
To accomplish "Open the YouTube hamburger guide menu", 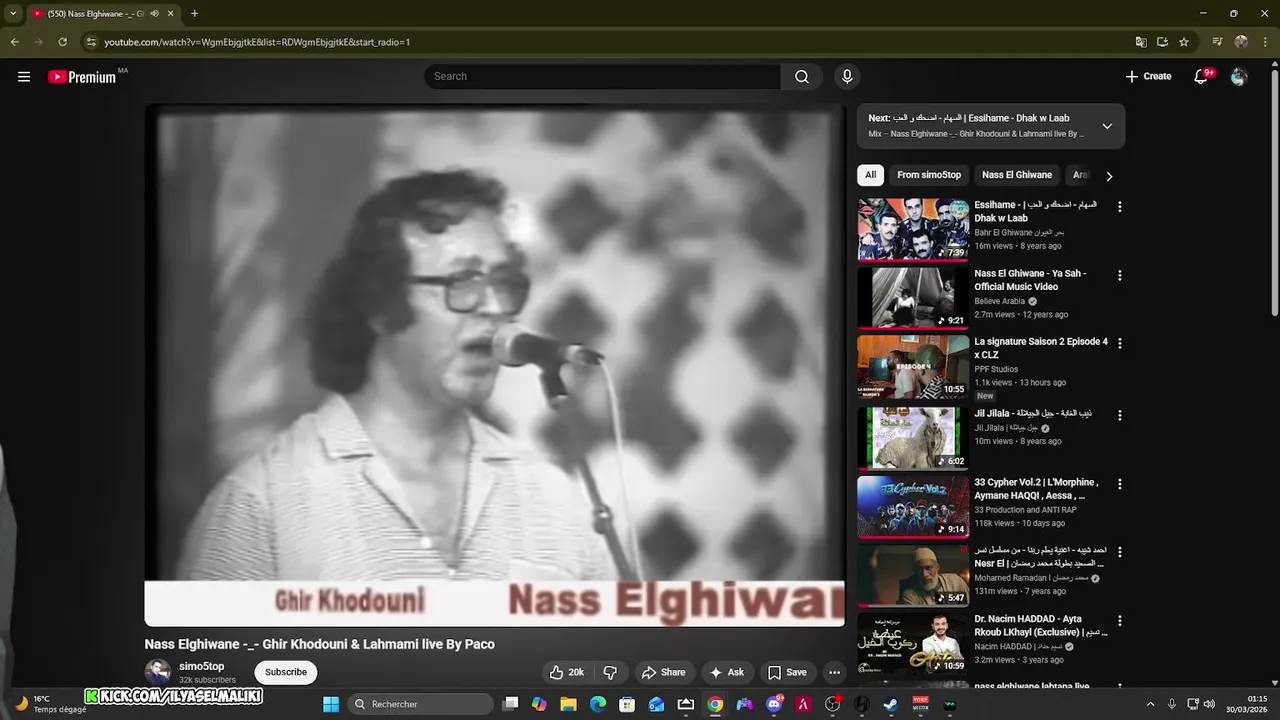I will point(24,77).
